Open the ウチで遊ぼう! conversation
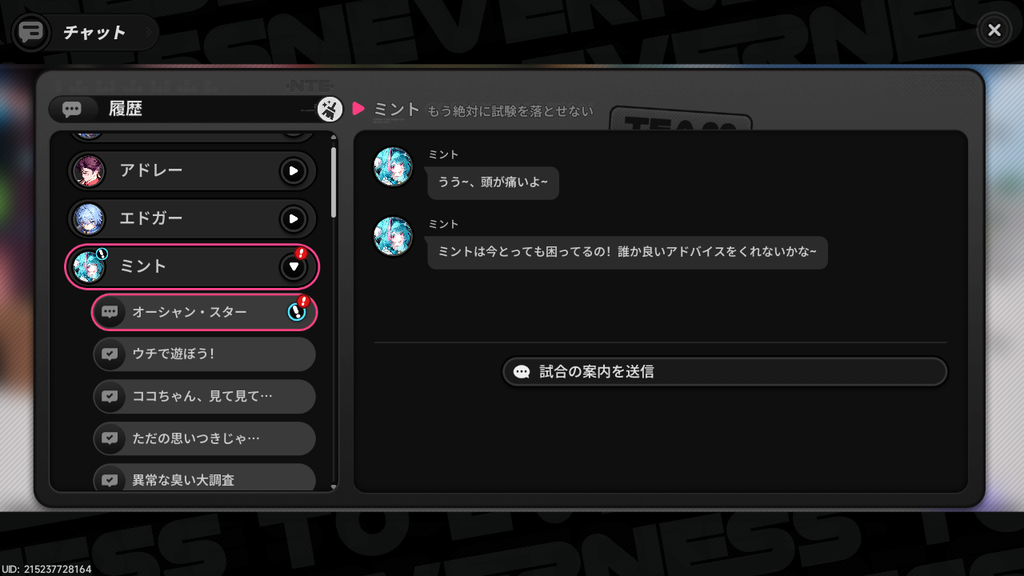 click(204, 354)
